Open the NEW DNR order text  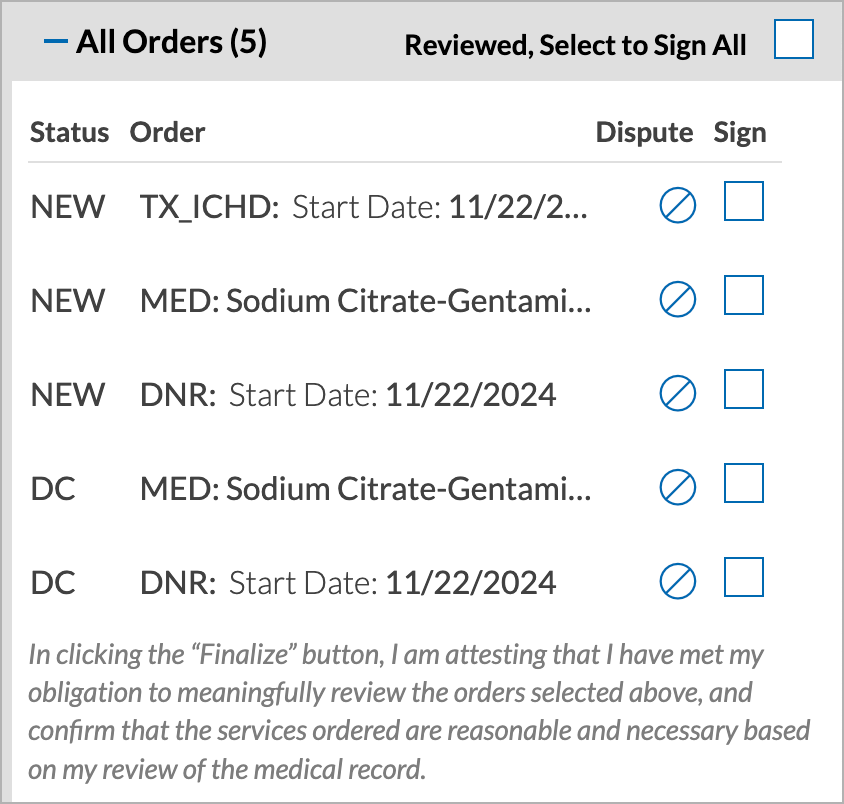pos(348,395)
